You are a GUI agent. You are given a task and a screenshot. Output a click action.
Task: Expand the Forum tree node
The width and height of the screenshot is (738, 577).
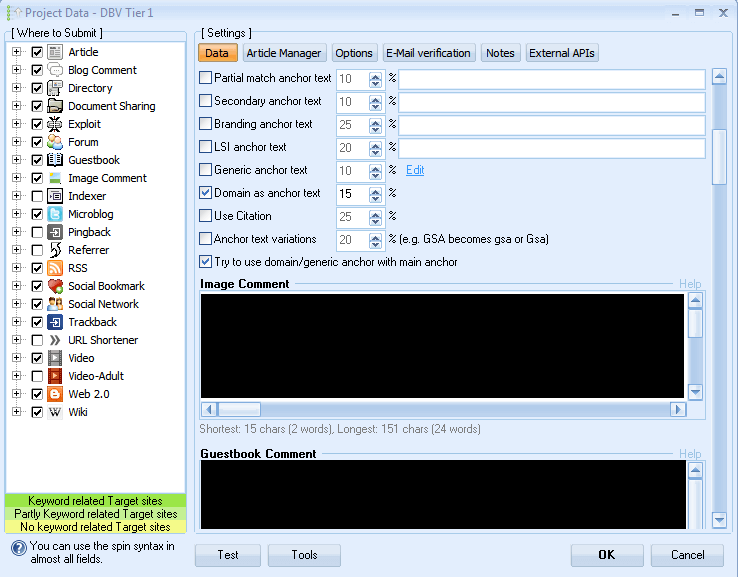[x=16, y=142]
